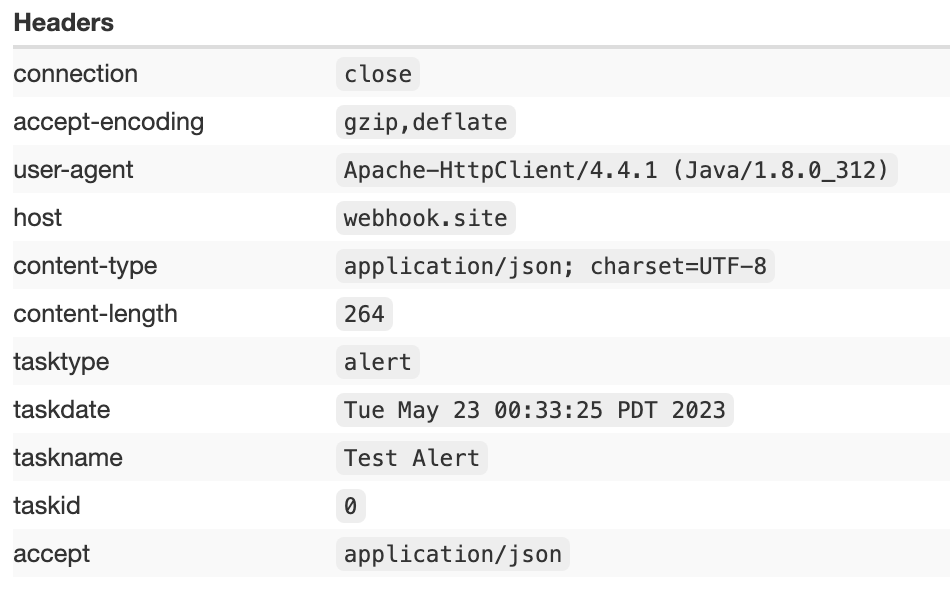Select the taskname header label

tap(68, 458)
